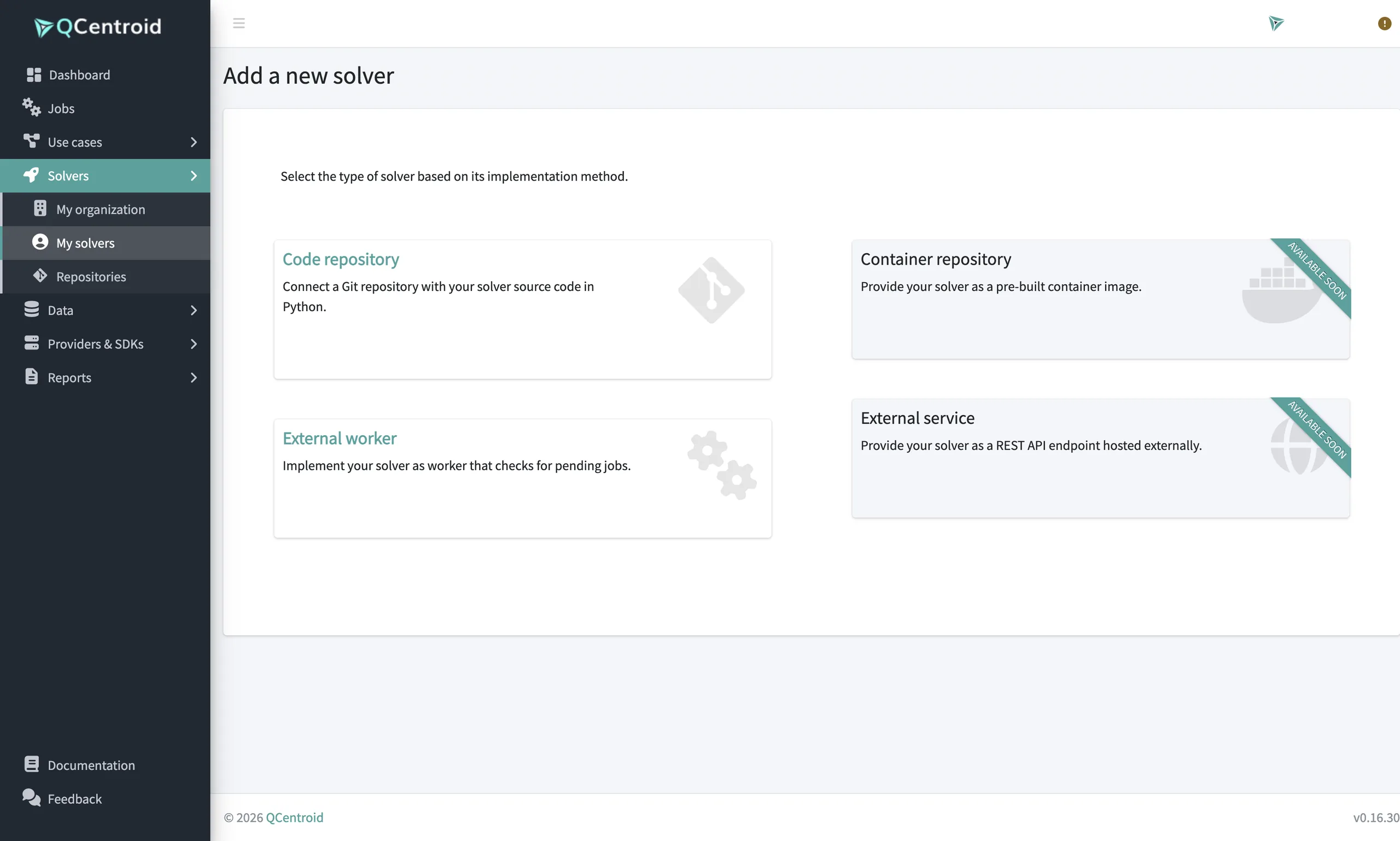Click the Docker whale icon on Container card
This screenshot has width=1400, height=841.
pyautogui.click(x=1282, y=291)
